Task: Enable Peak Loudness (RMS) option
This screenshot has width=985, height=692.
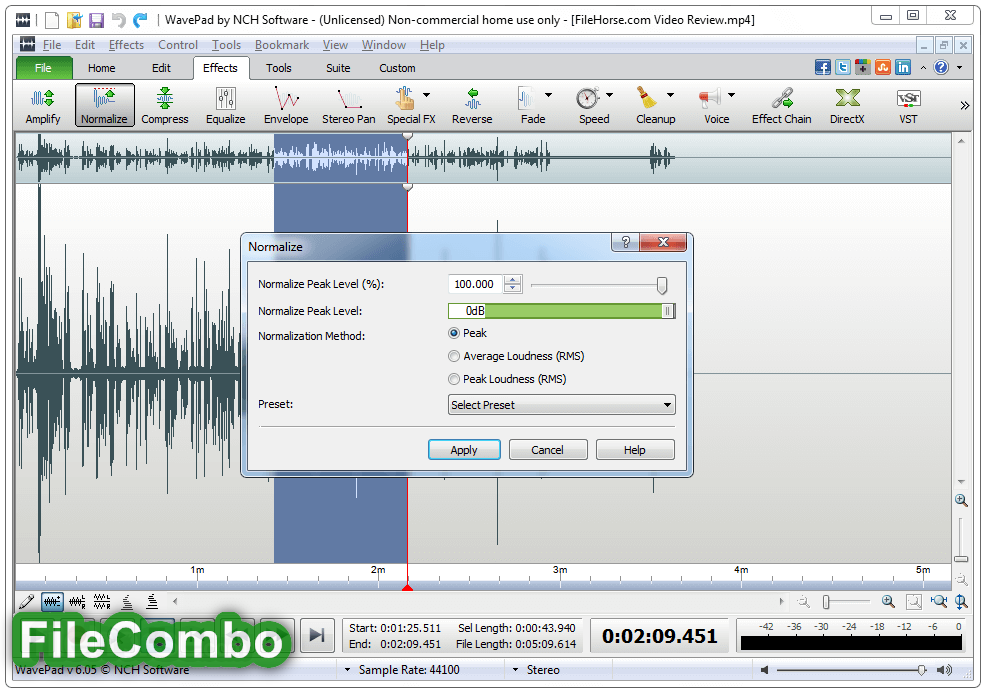Action: click(455, 378)
